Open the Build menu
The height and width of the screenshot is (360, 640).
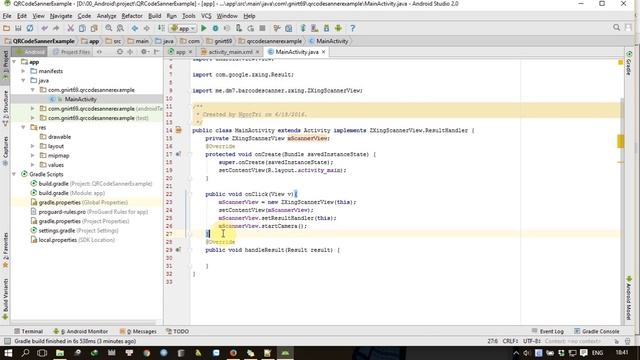click(x=154, y=16)
